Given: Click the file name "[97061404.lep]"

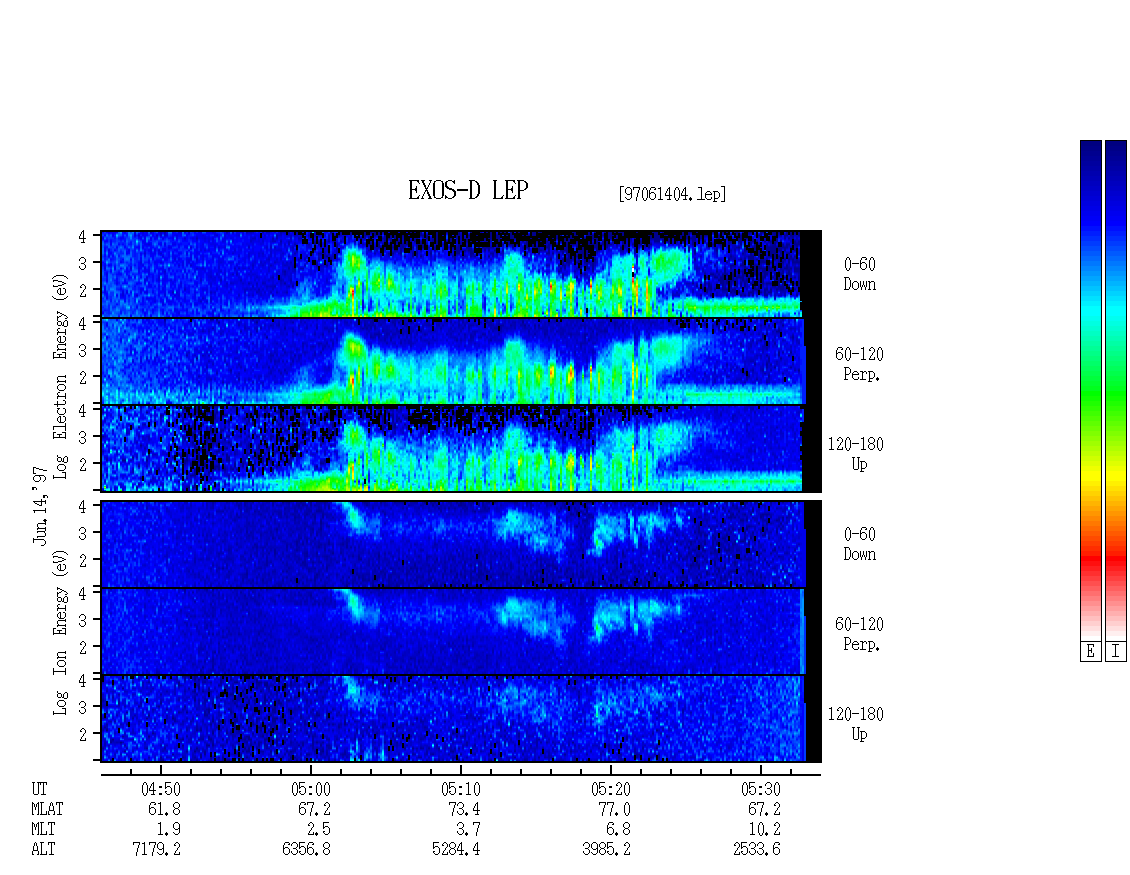Looking at the screenshot, I should point(672,194).
